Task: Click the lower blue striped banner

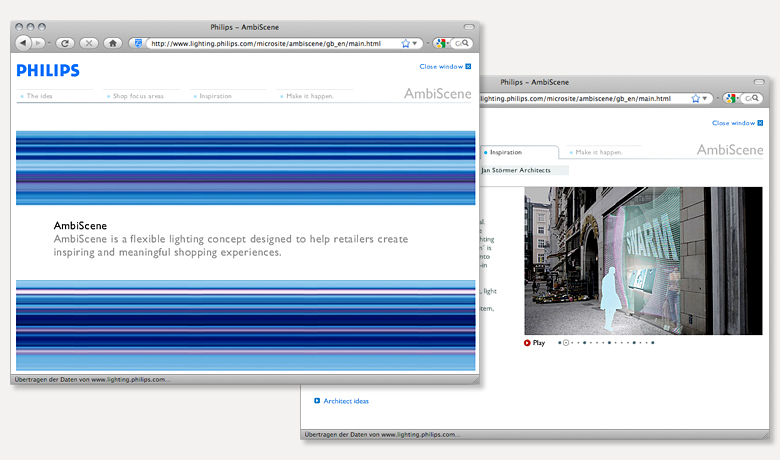Action: point(245,325)
